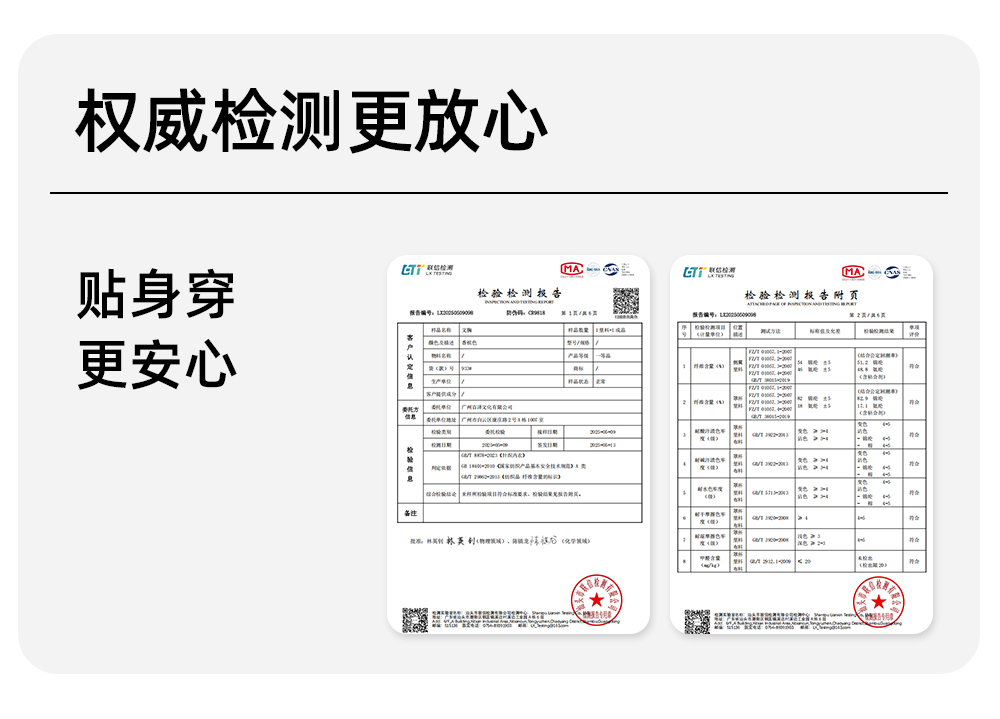
Task: Click the red round seal on first-page report
Action: [596, 600]
